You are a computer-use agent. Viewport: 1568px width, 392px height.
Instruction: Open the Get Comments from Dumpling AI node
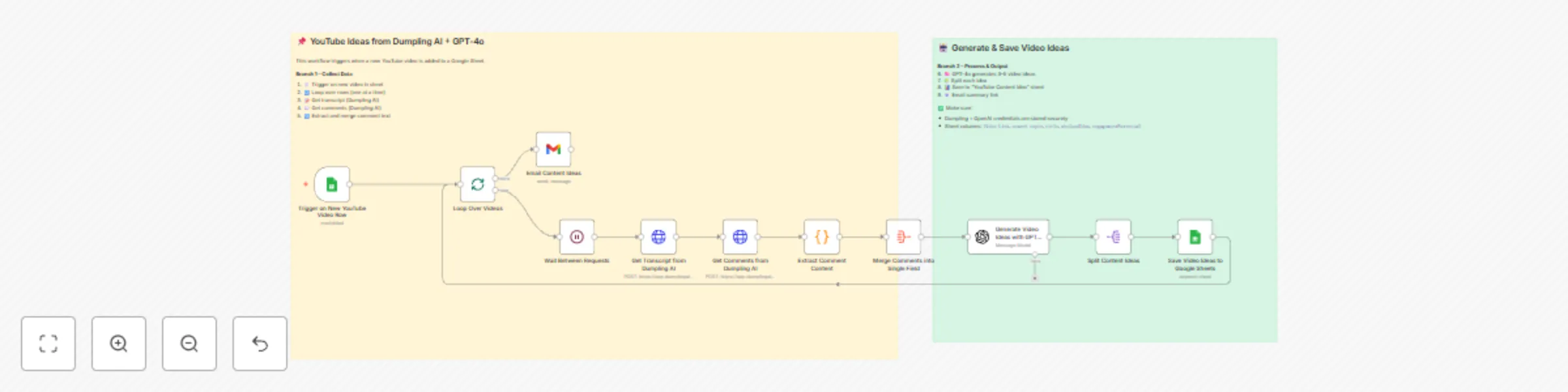[x=740, y=237]
